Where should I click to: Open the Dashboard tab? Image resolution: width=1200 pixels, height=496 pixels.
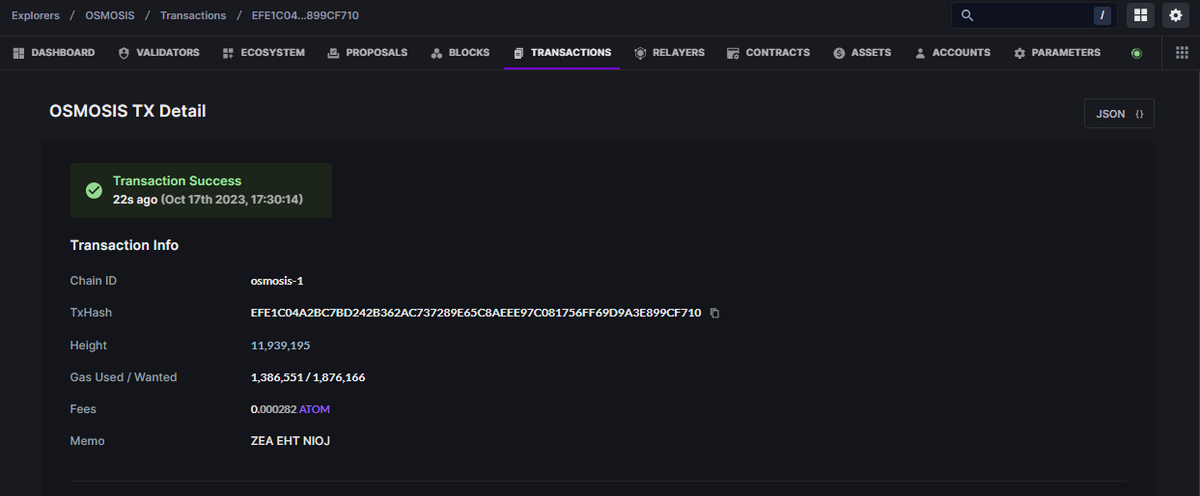(54, 52)
